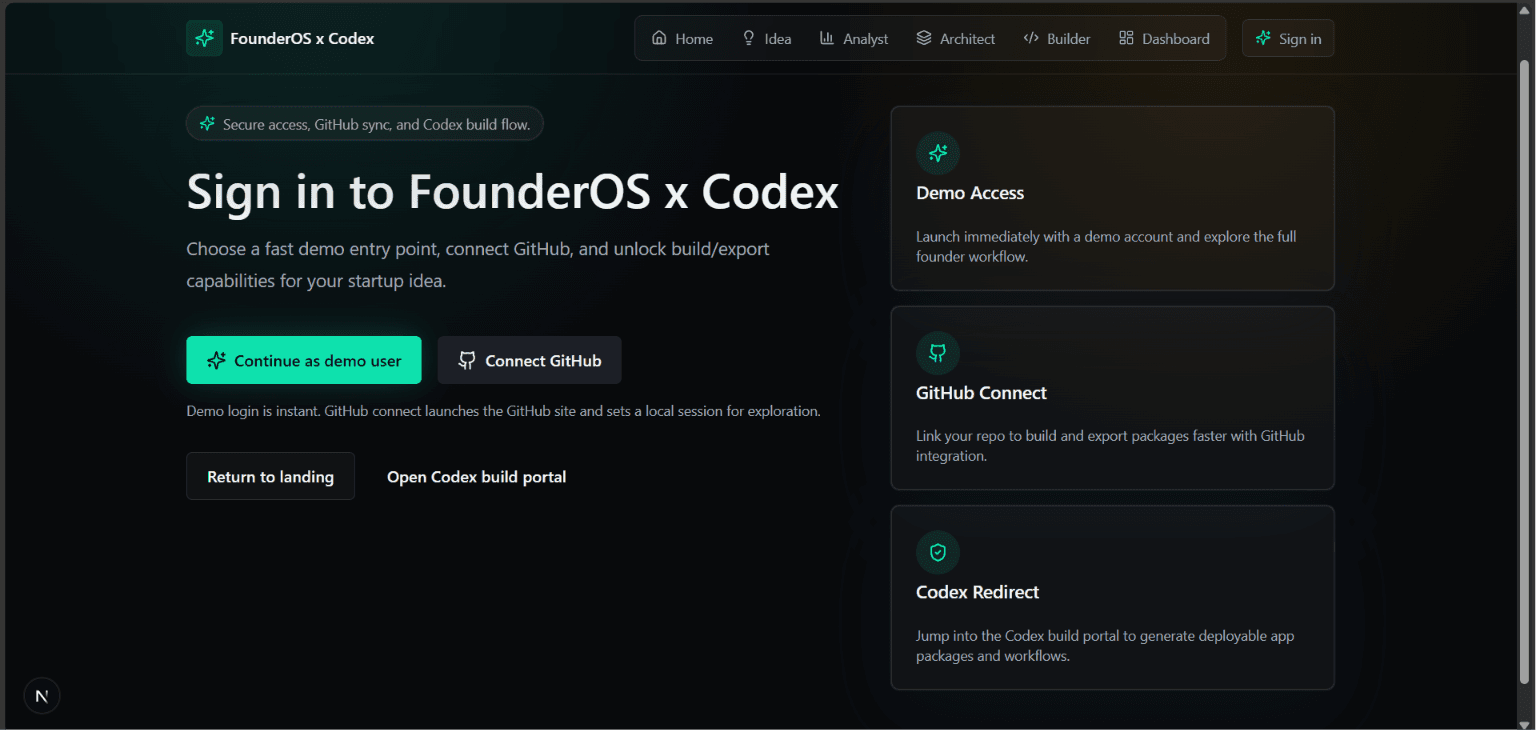The width and height of the screenshot is (1536, 730).
Task: Open the Architect page
Action: (x=955, y=38)
